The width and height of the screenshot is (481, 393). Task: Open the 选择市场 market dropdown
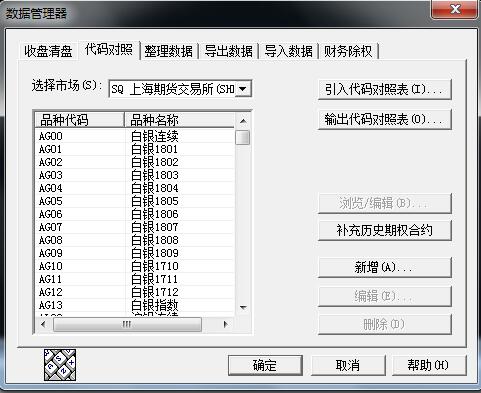click(x=243, y=89)
